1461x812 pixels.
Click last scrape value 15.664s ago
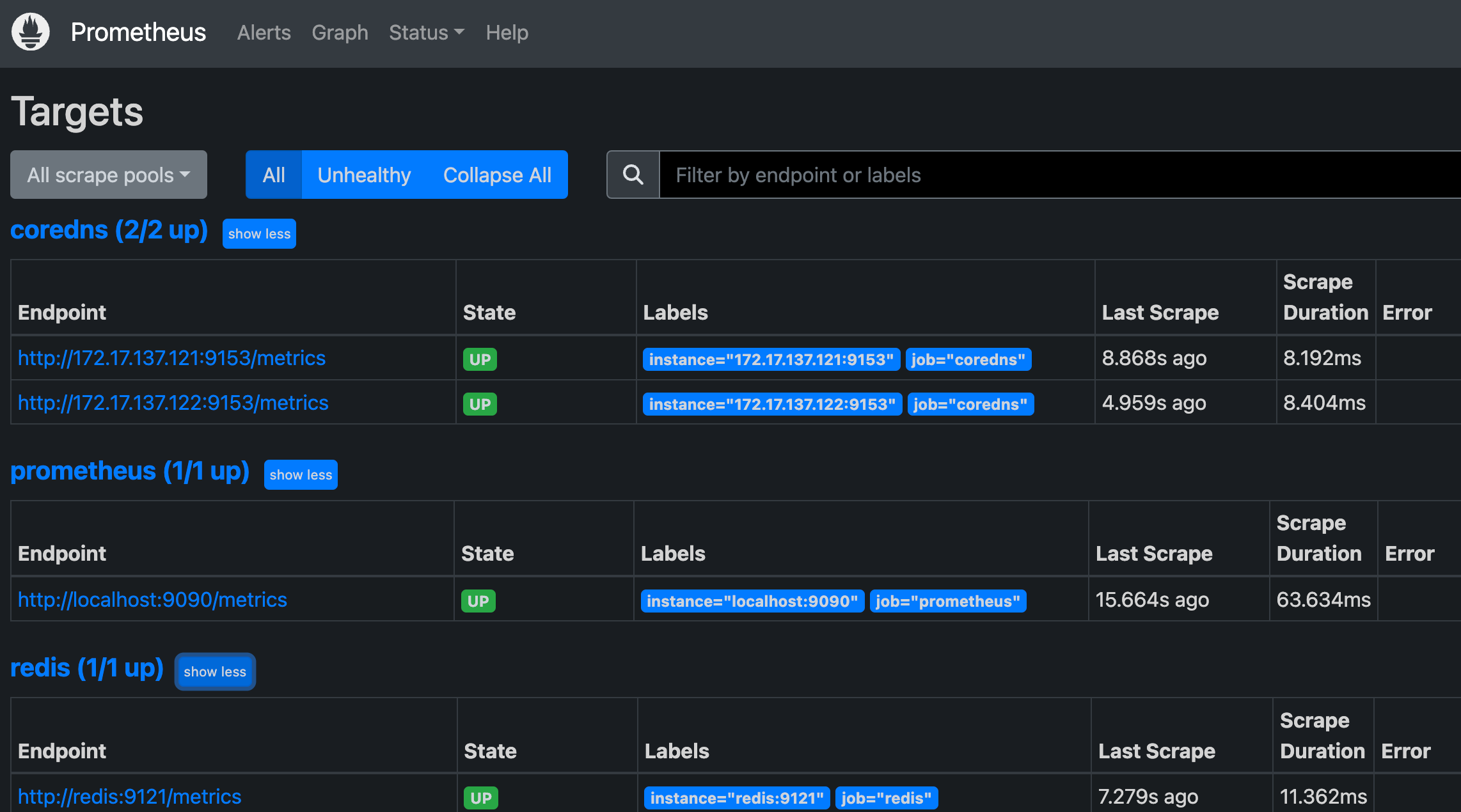pos(1152,600)
